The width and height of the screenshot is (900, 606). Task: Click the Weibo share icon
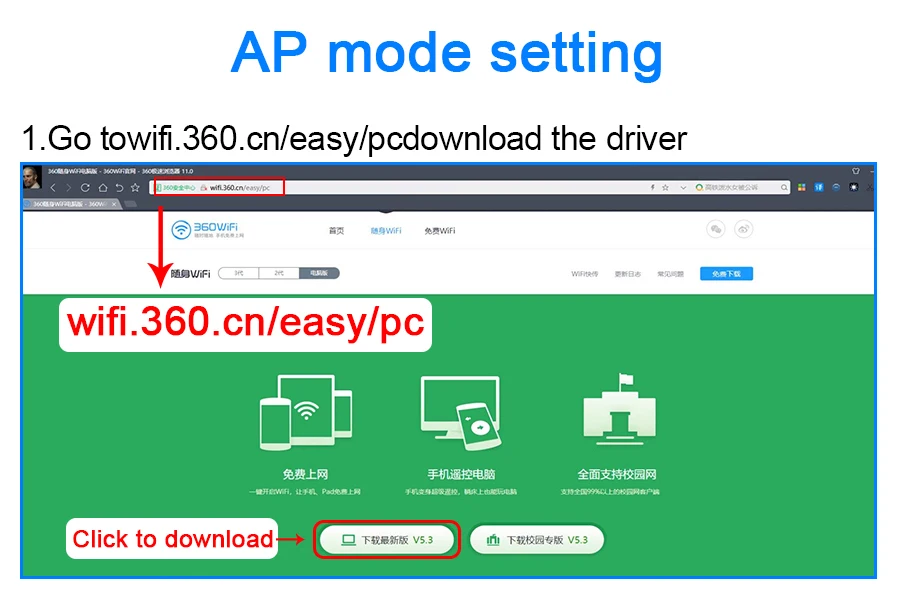743,230
